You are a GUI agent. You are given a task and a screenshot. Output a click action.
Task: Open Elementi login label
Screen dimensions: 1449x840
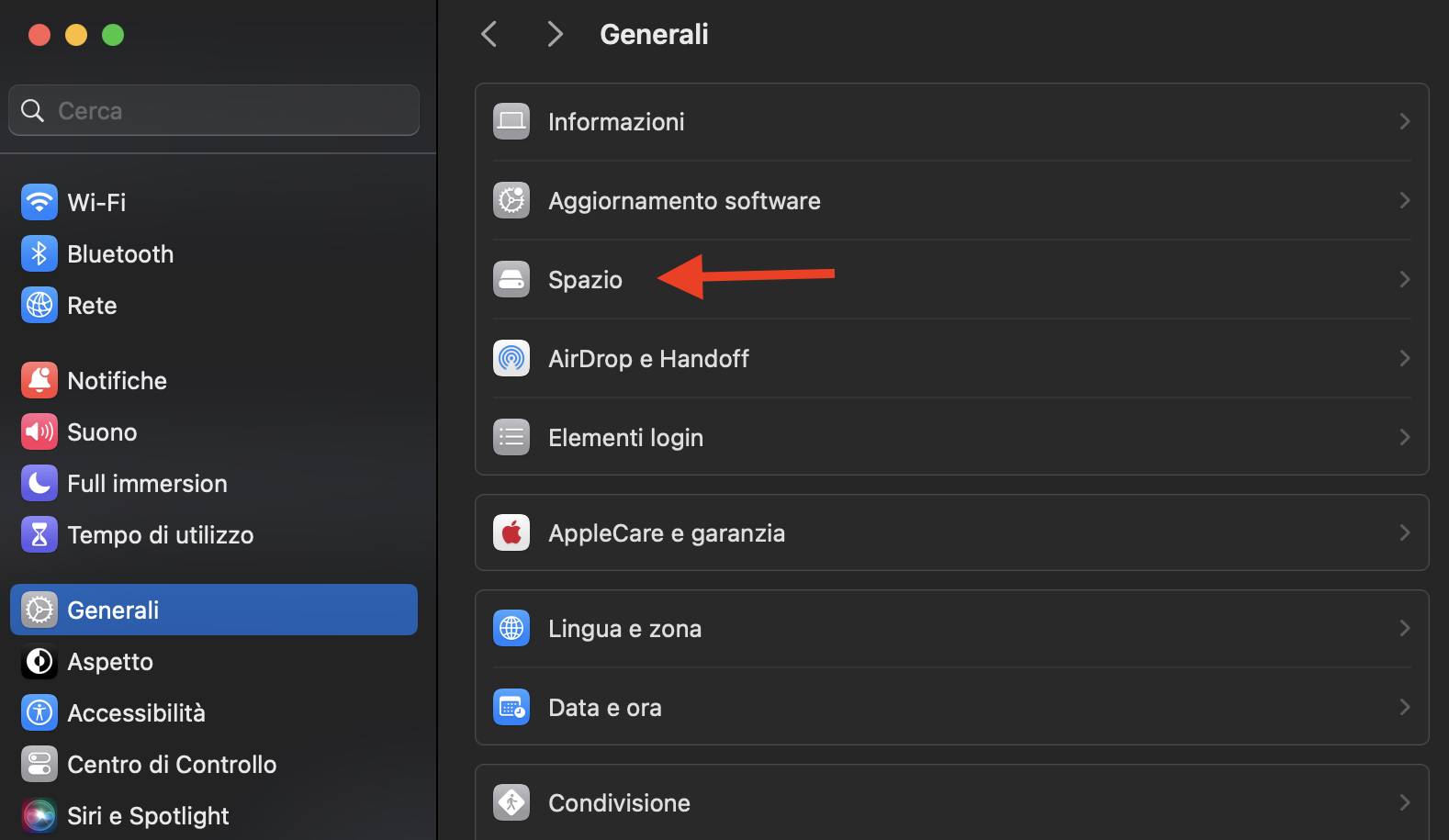(626, 437)
